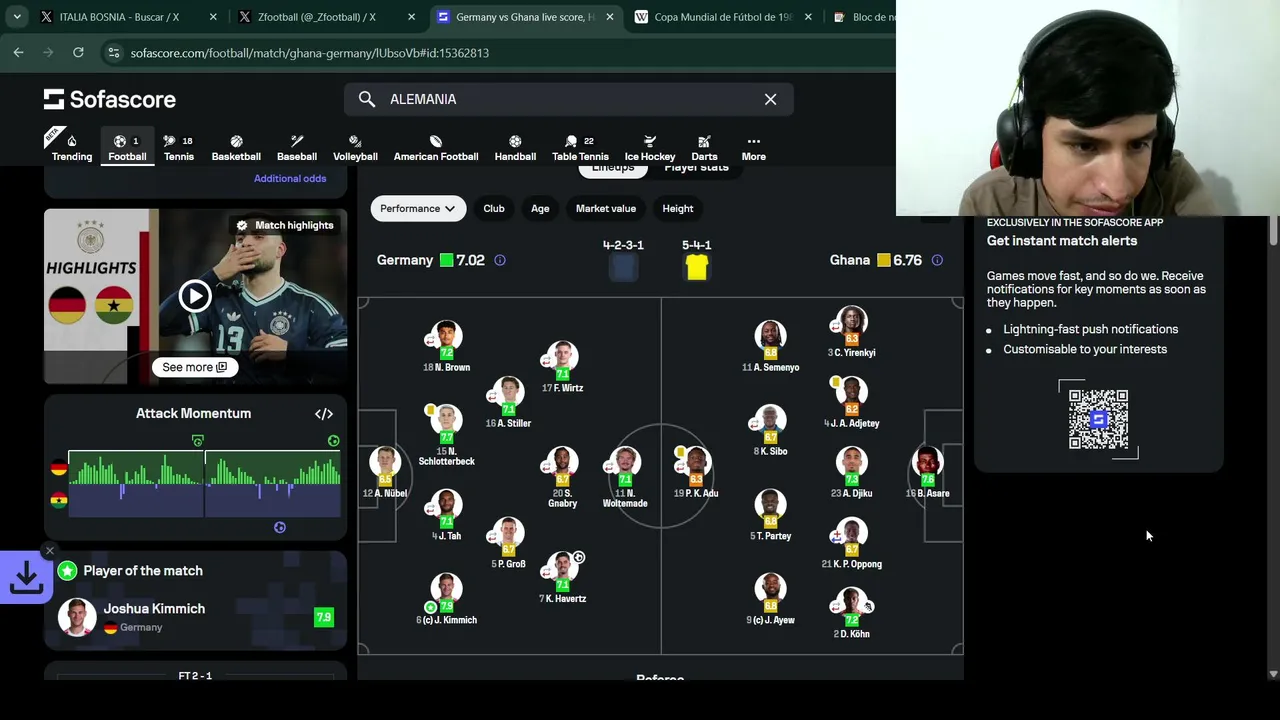Open the Performance dropdown filter
The height and width of the screenshot is (720, 1280).
(418, 208)
